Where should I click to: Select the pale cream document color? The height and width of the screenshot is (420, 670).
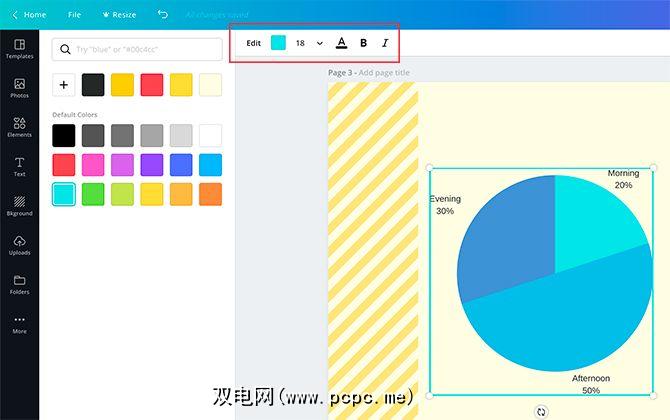[210, 85]
